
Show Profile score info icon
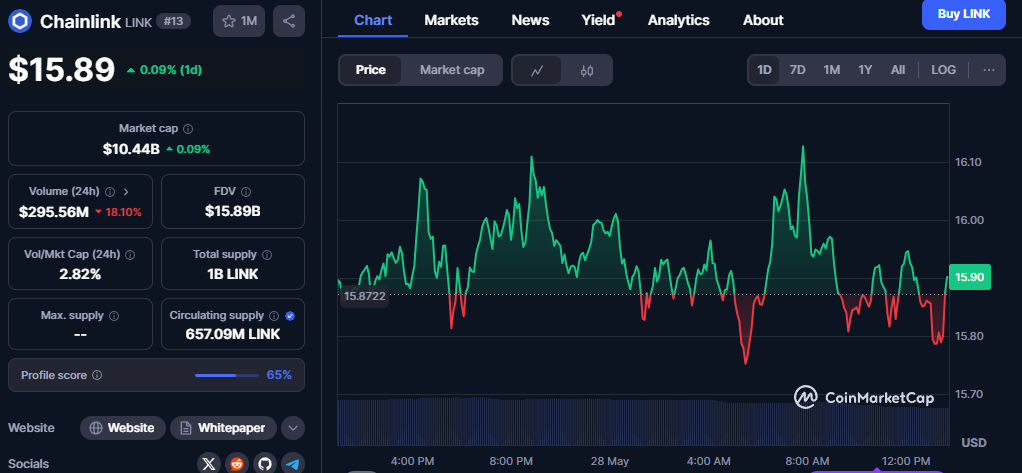pyautogui.click(x=97, y=375)
